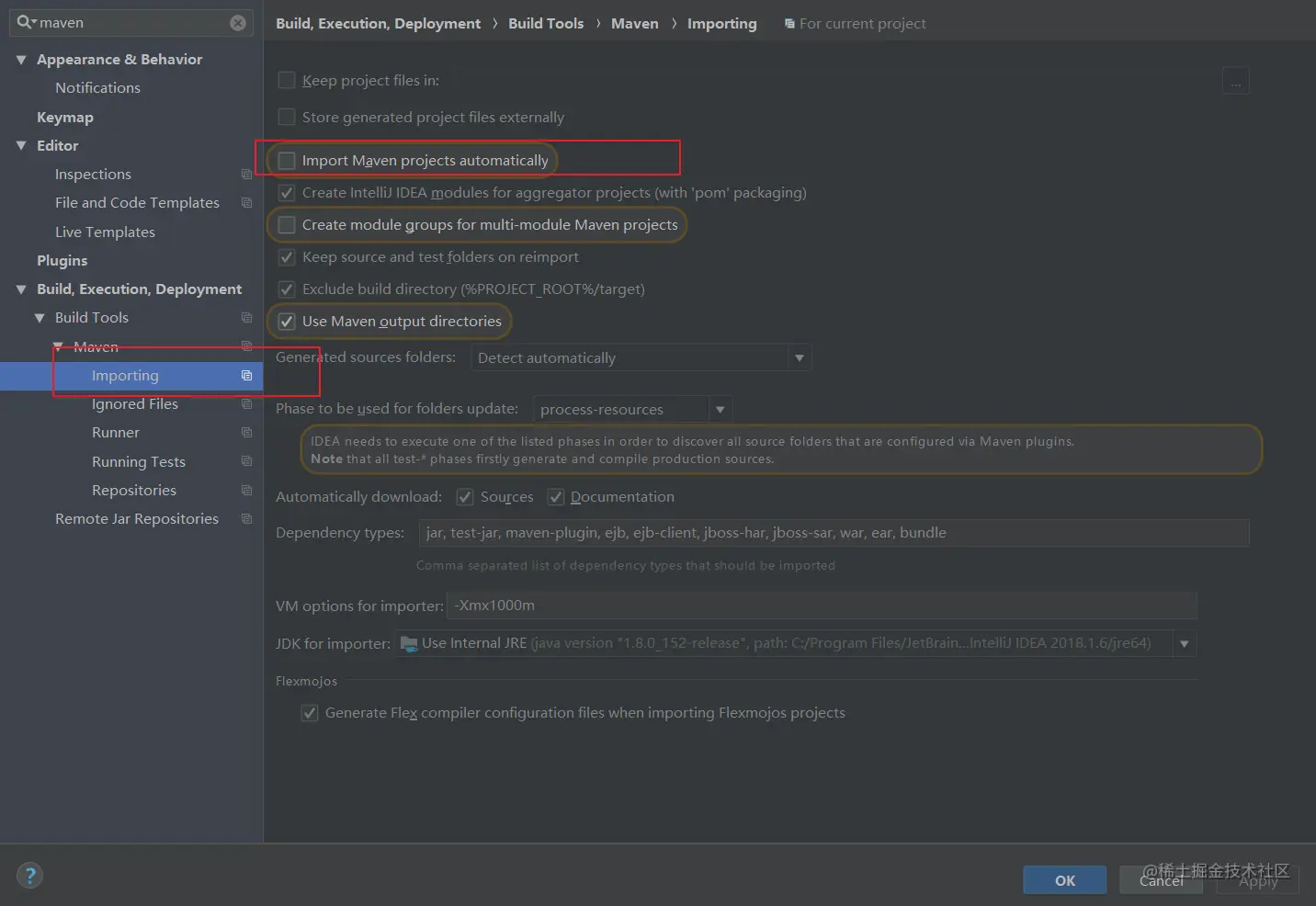
Task: Click VM options for importer field
Action: pos(822,606)
